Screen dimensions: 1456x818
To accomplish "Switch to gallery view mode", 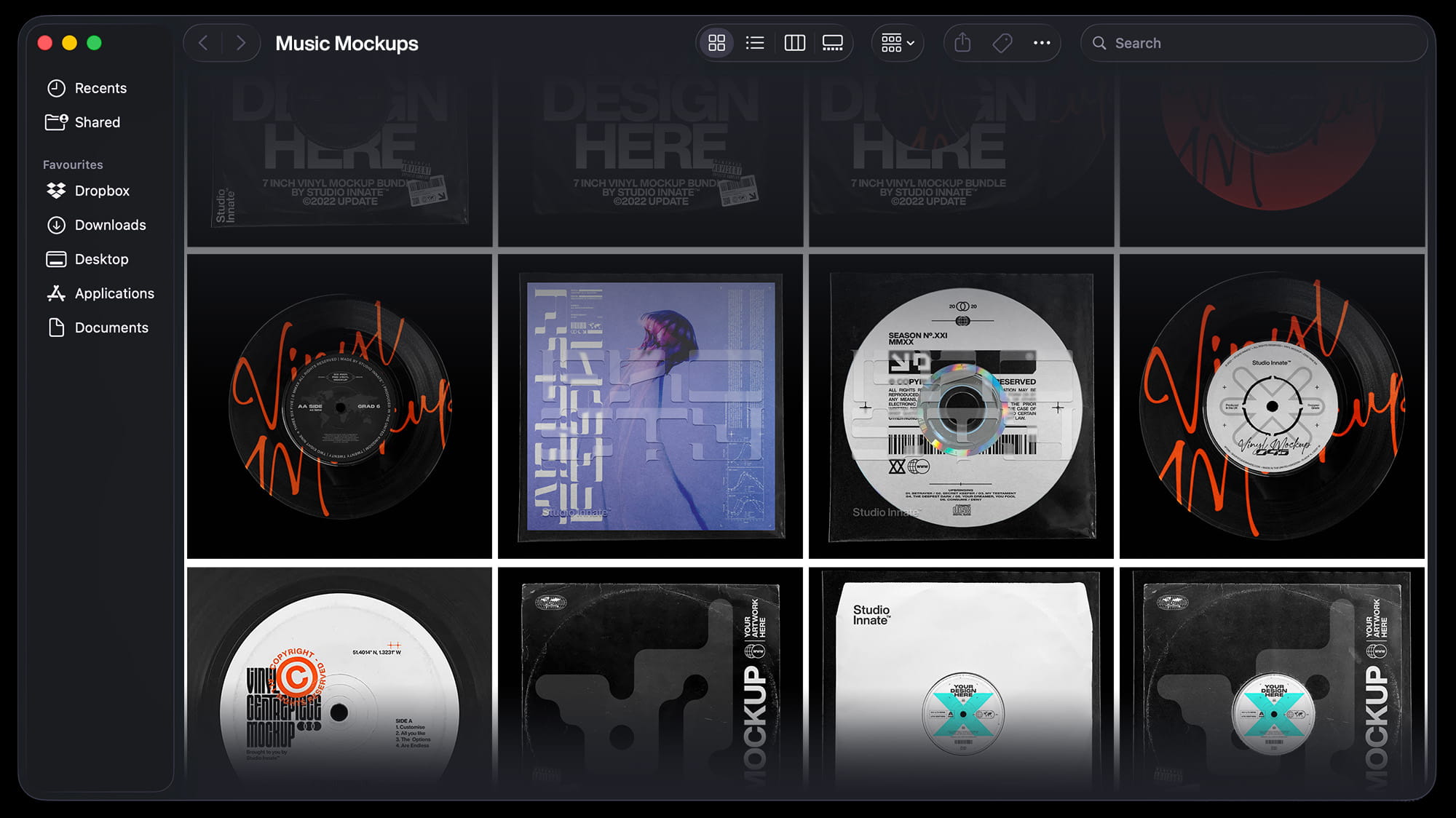I will [833, 42].
